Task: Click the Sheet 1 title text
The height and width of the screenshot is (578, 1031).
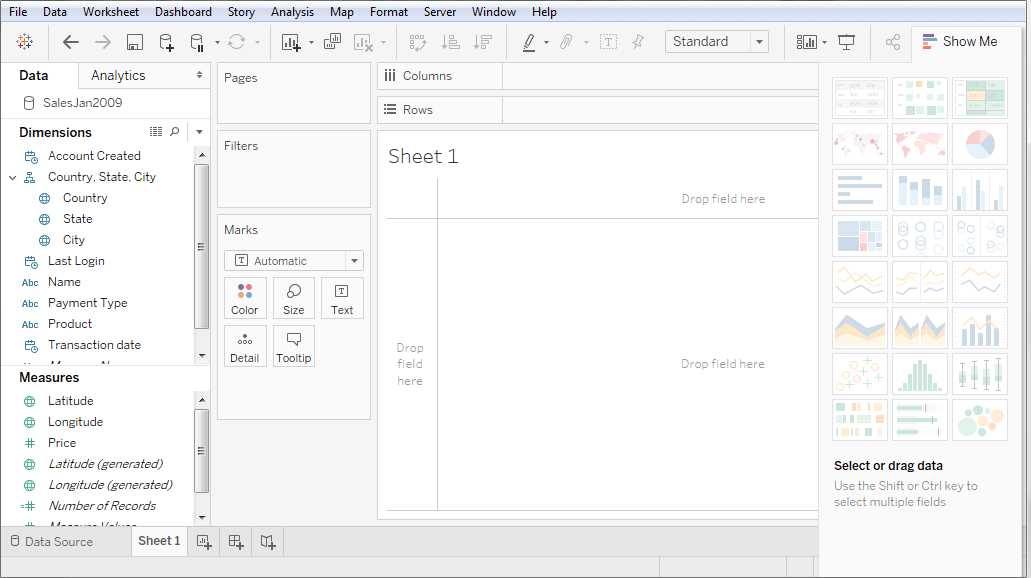Action: 423,157
